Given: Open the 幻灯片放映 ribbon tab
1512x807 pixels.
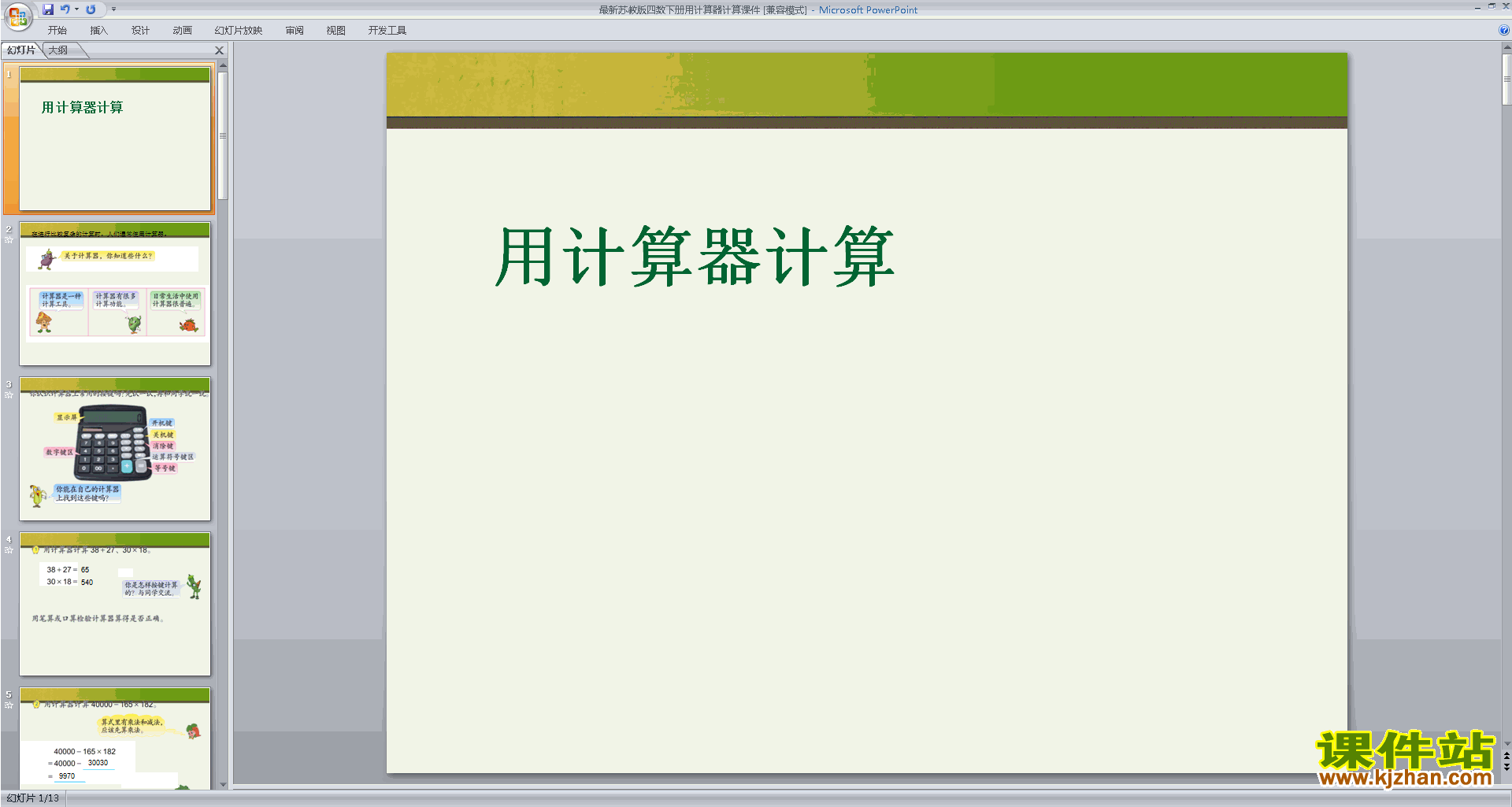Looking at the screenshot, I should 239,31.
